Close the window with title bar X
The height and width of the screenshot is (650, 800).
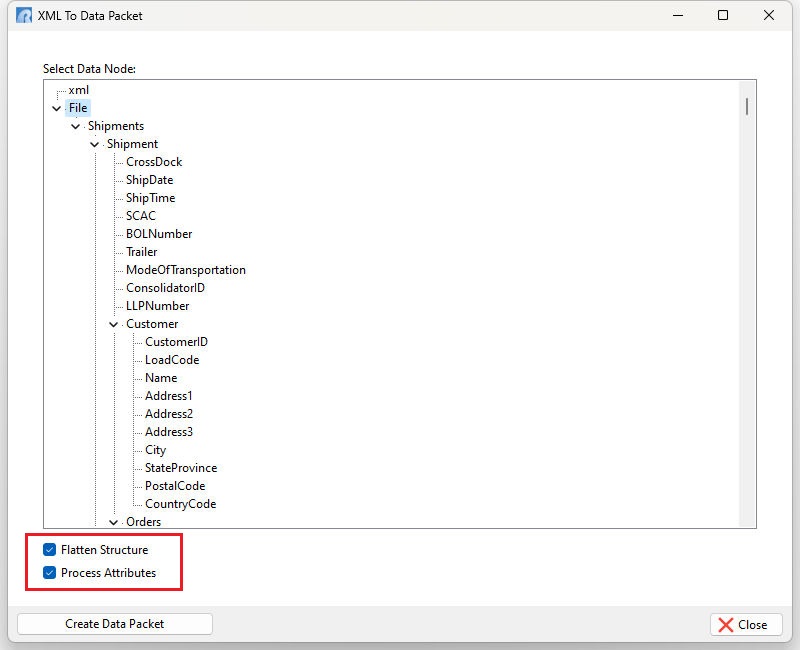pyautogui.click(x=769, y=15)
